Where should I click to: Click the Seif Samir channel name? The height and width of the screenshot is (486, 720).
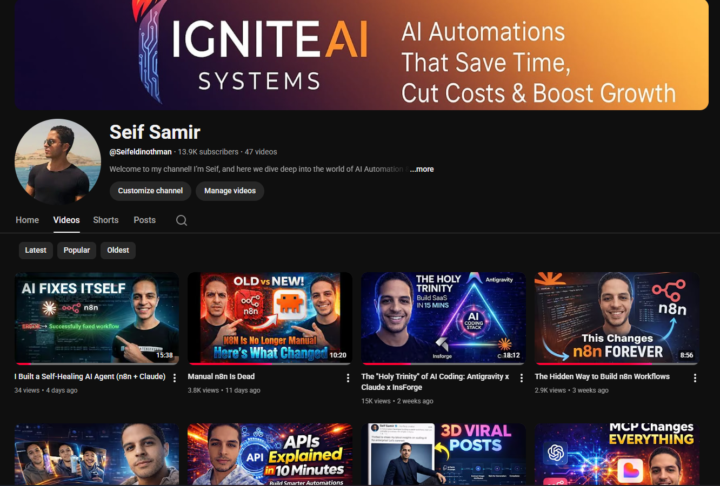[155, 132]
